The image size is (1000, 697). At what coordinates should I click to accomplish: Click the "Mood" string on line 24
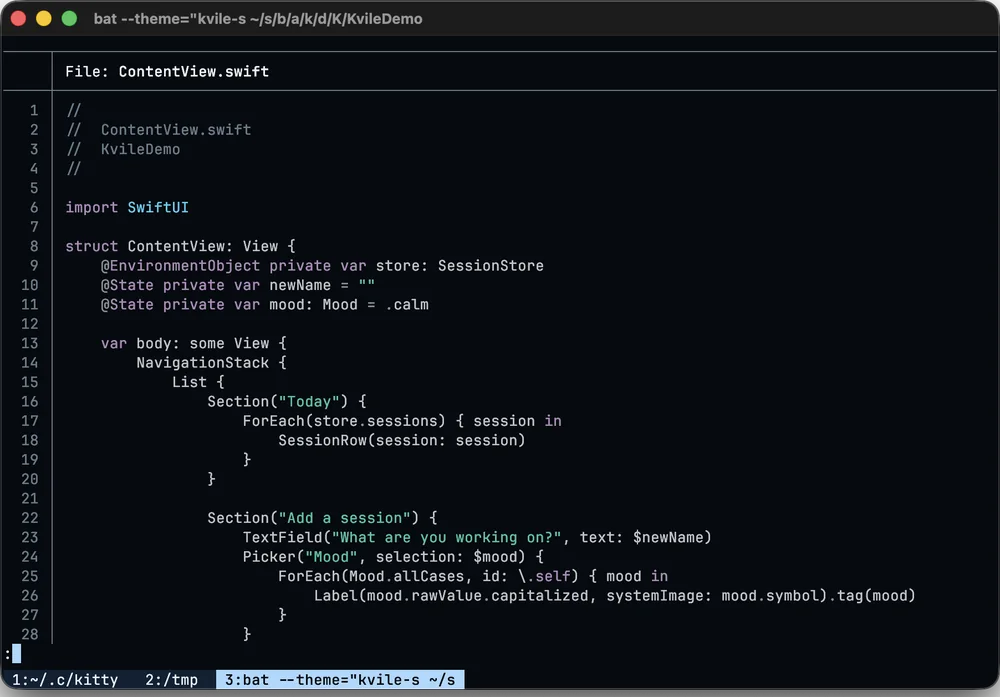click(x=331, y=557)
